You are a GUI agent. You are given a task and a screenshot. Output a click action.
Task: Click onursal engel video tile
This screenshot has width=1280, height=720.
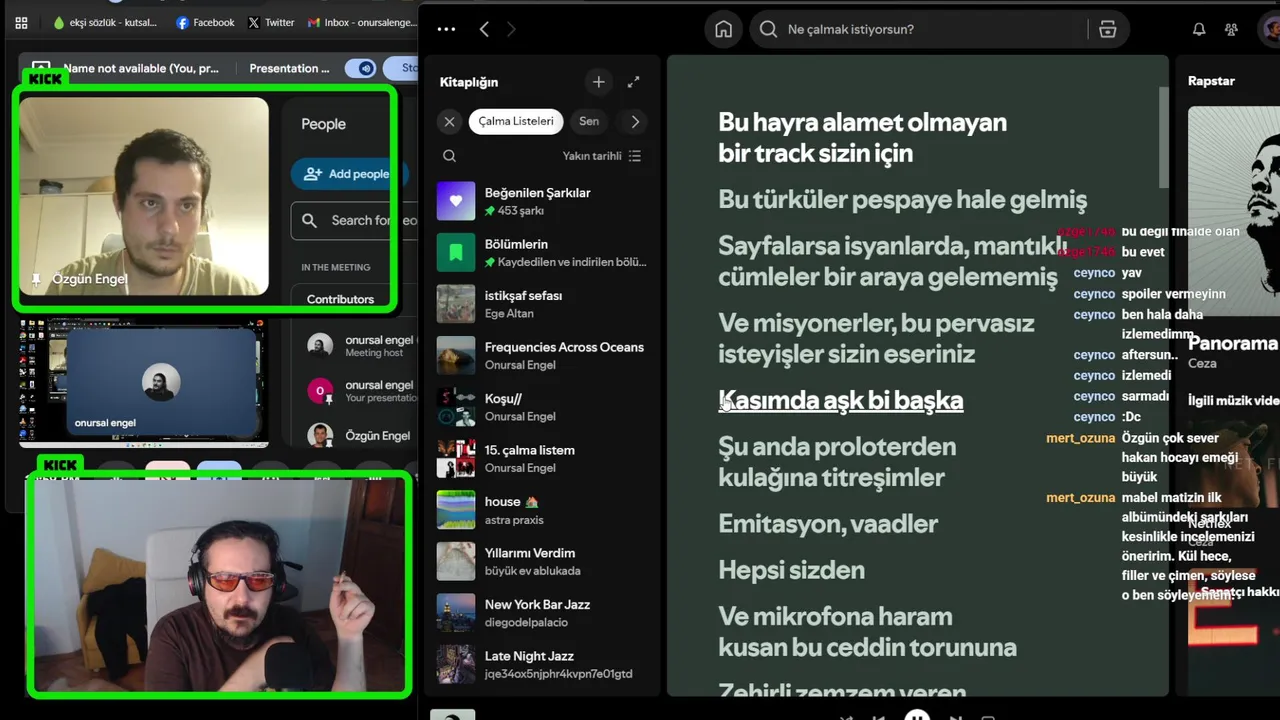tap(161, 382)
